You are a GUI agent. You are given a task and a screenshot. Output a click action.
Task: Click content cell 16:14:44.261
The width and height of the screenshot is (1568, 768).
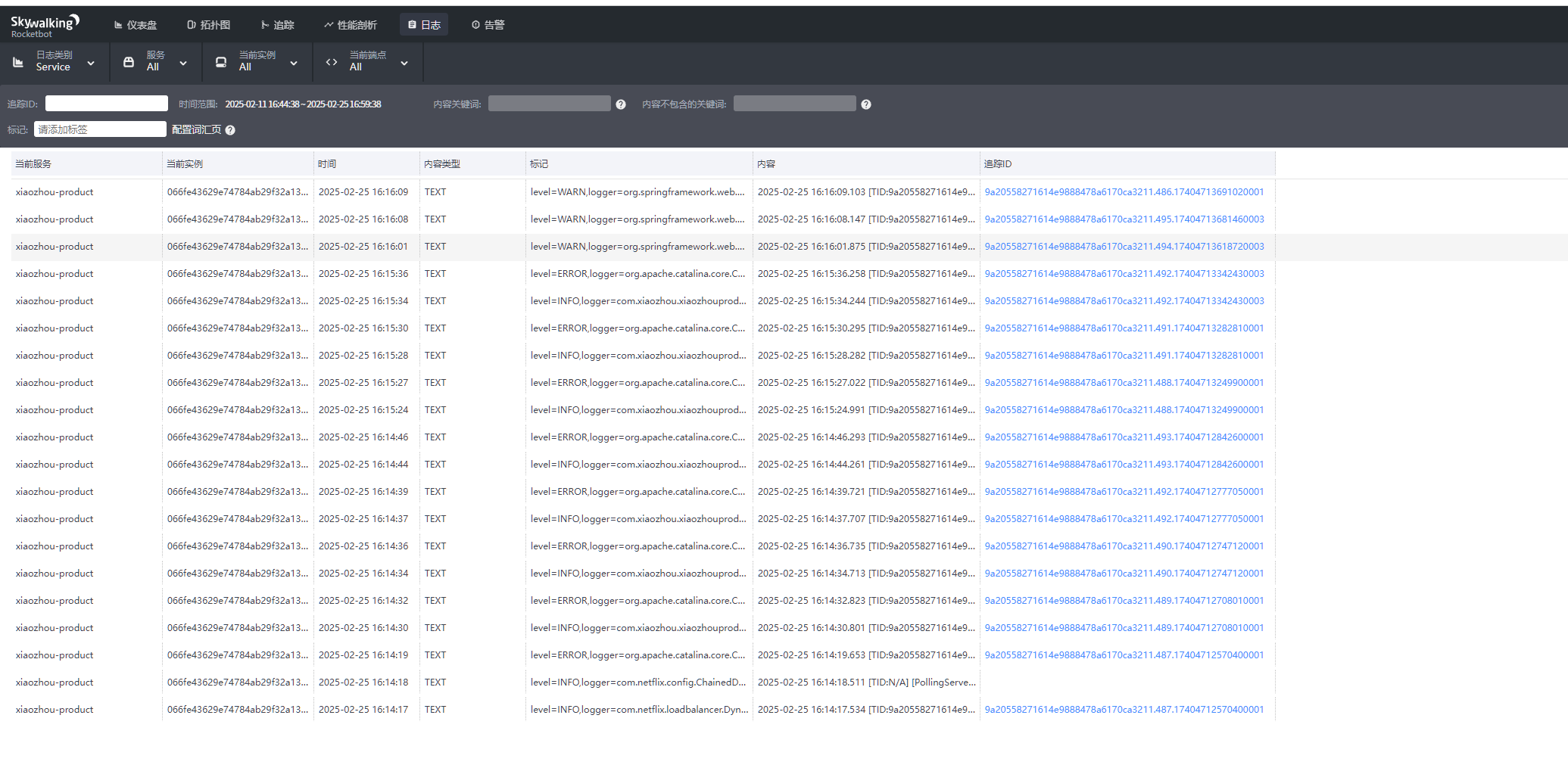[866, 465]
